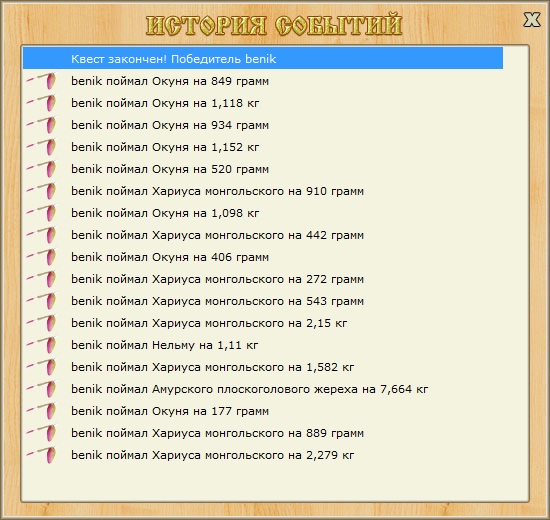Click lure icon beside Хариуса 272 грамм

41,279
